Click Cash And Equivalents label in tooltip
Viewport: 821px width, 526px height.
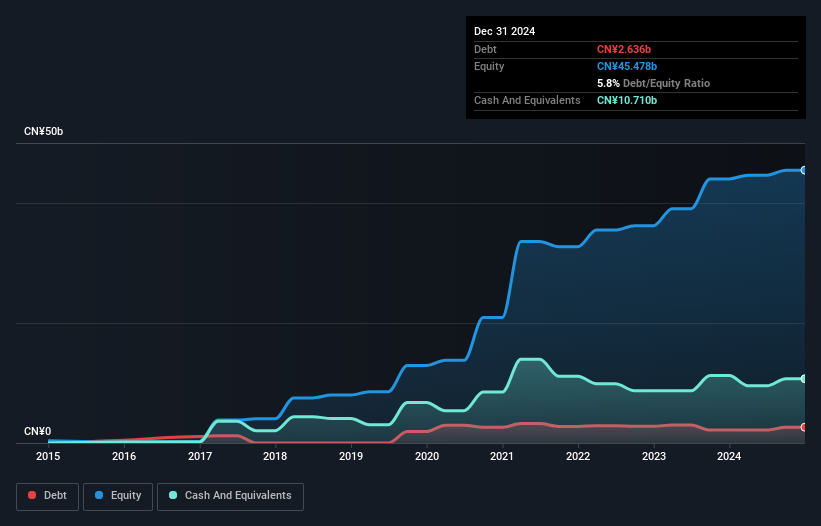527,100
